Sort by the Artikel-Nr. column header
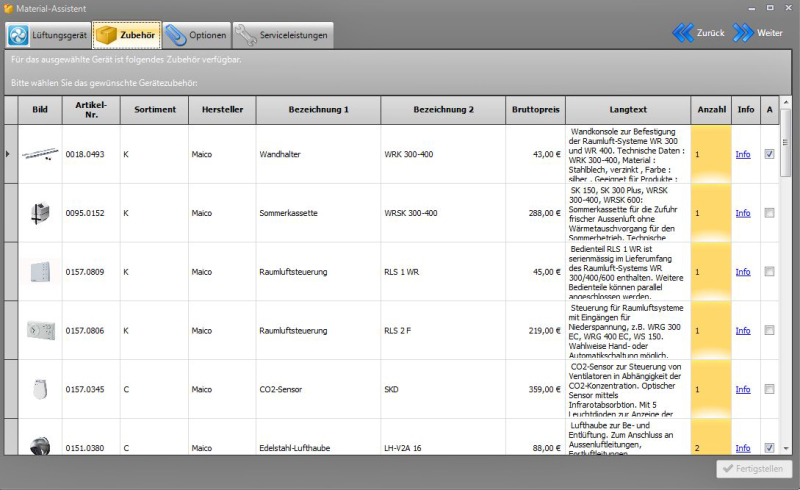Viewport: 800px width, 490px height. click(91, 110)
